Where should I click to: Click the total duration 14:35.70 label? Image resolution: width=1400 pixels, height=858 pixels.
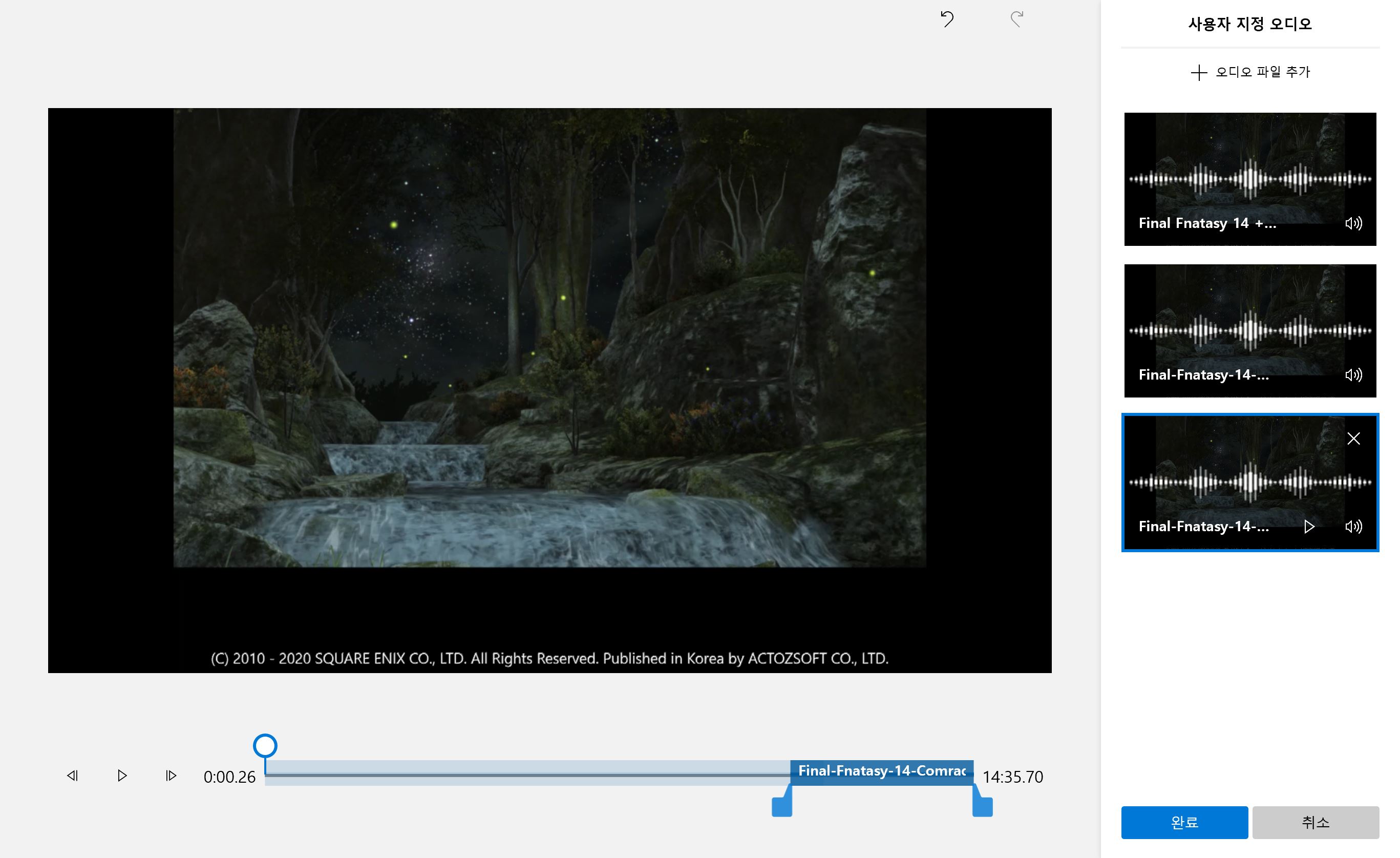tap(1013, 777)
